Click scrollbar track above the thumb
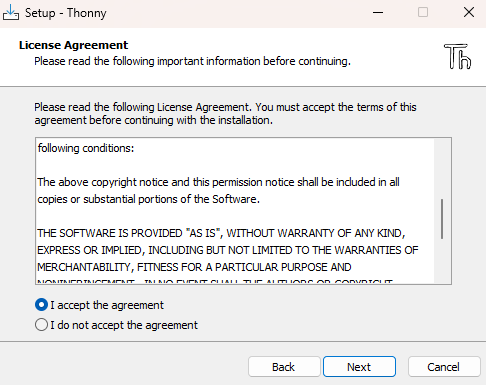Screen dimensions: 486x385 point(442,168)
